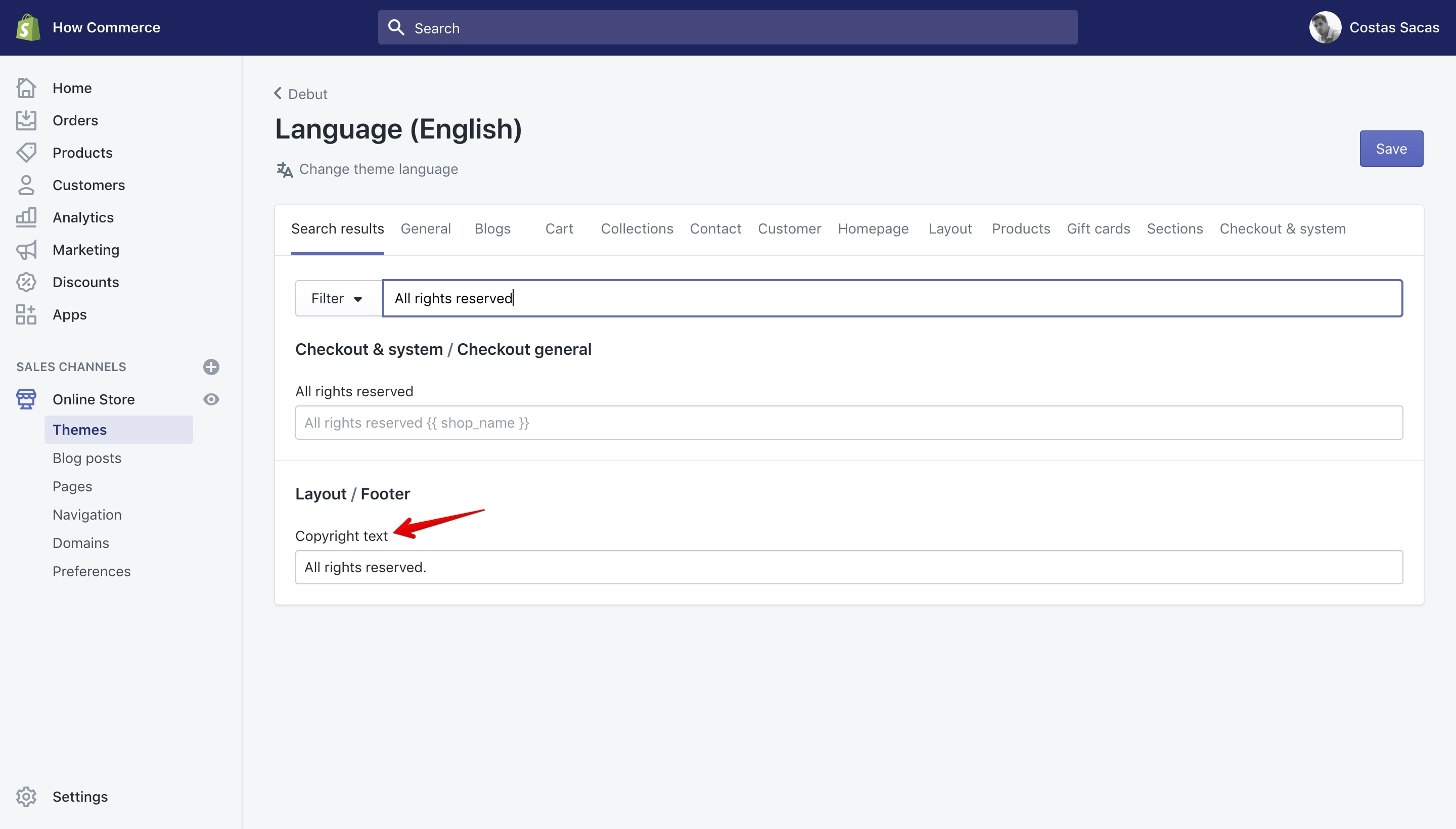Click the Products tag icon
The height and width of the screenshot is (829, 1456).
click(26, 153)
